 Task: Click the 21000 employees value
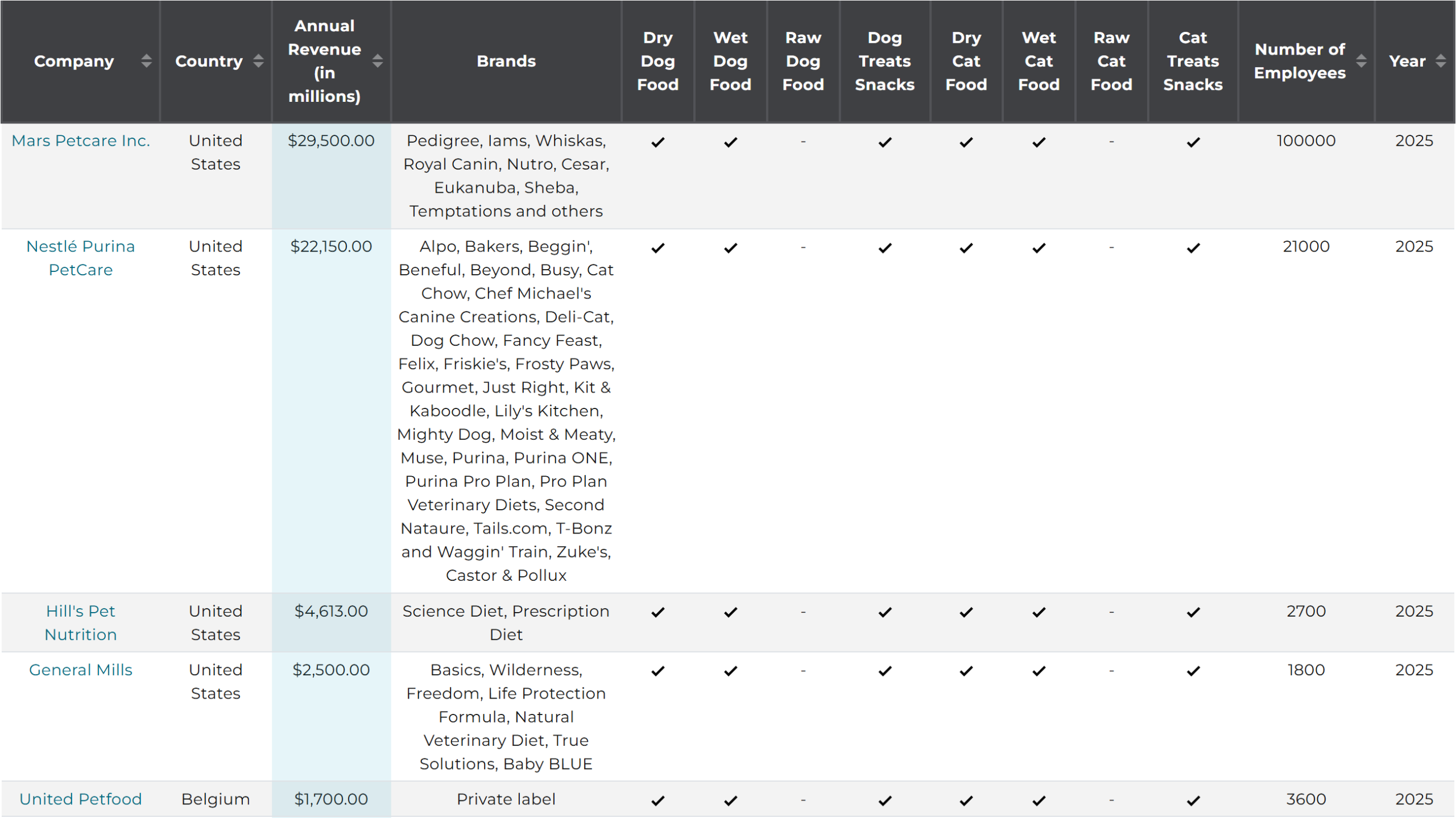[1306, 246]
